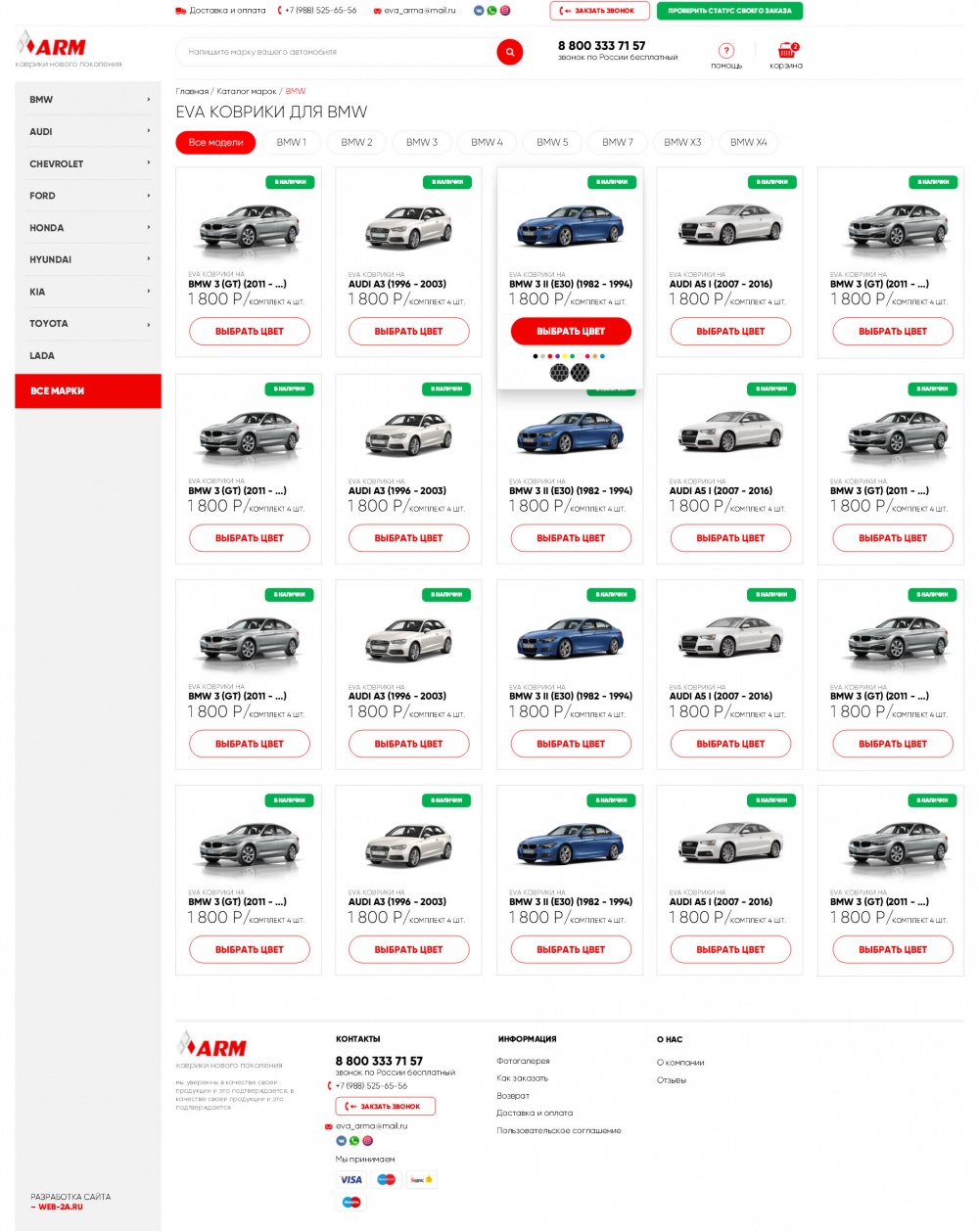Click "ПРОВЕРИТЬ СТАТУС СВОЕГО ЗАКАЗА" button
Image resolution: width=979 pixels, height=1232 pixels.
pyautogui.click(x=729, y=11)
